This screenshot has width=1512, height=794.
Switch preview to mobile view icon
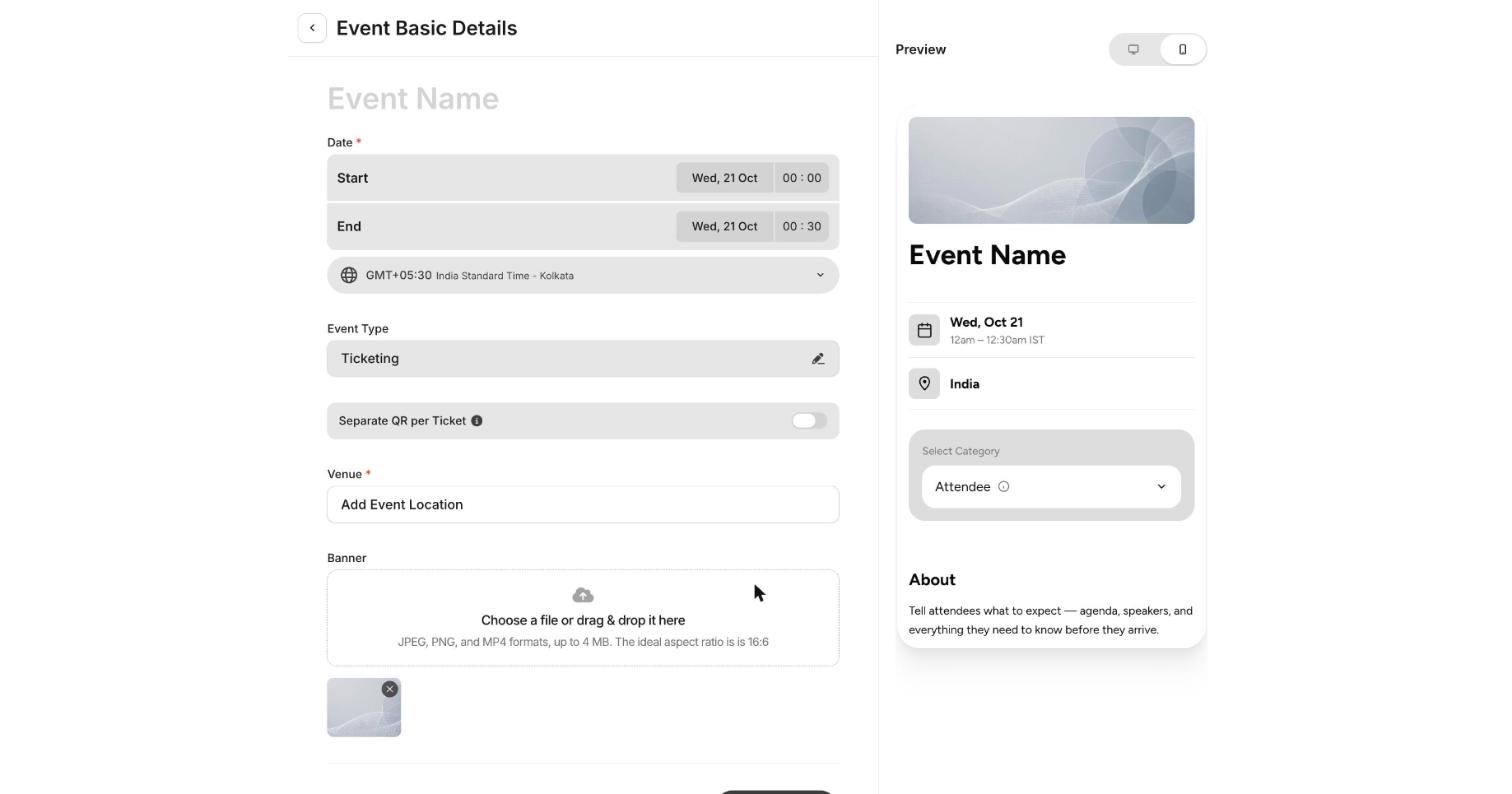tap(1182, 49)
